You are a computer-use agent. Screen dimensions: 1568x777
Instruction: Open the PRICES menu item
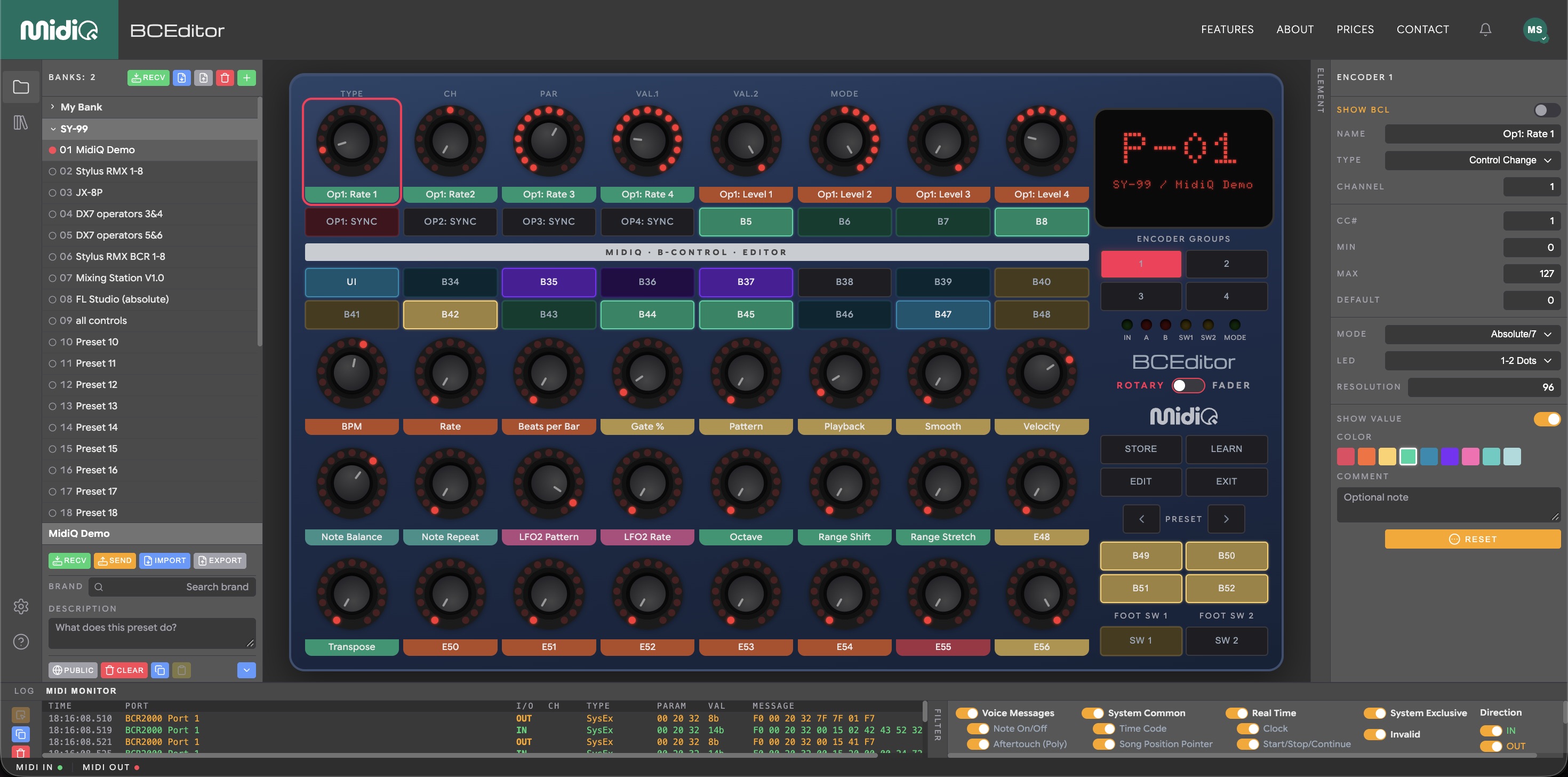pyautogui.click(x=1355, y=29)
